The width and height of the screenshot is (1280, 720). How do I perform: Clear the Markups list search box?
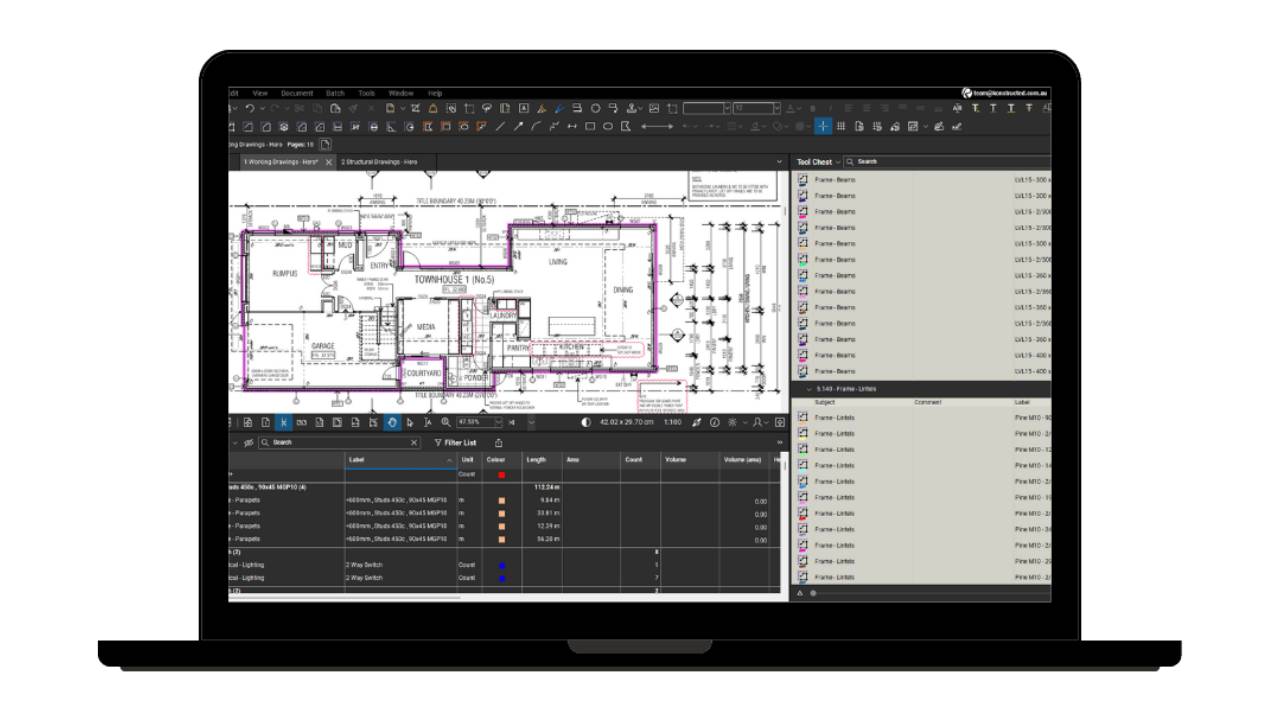click(x=414, y=442)
